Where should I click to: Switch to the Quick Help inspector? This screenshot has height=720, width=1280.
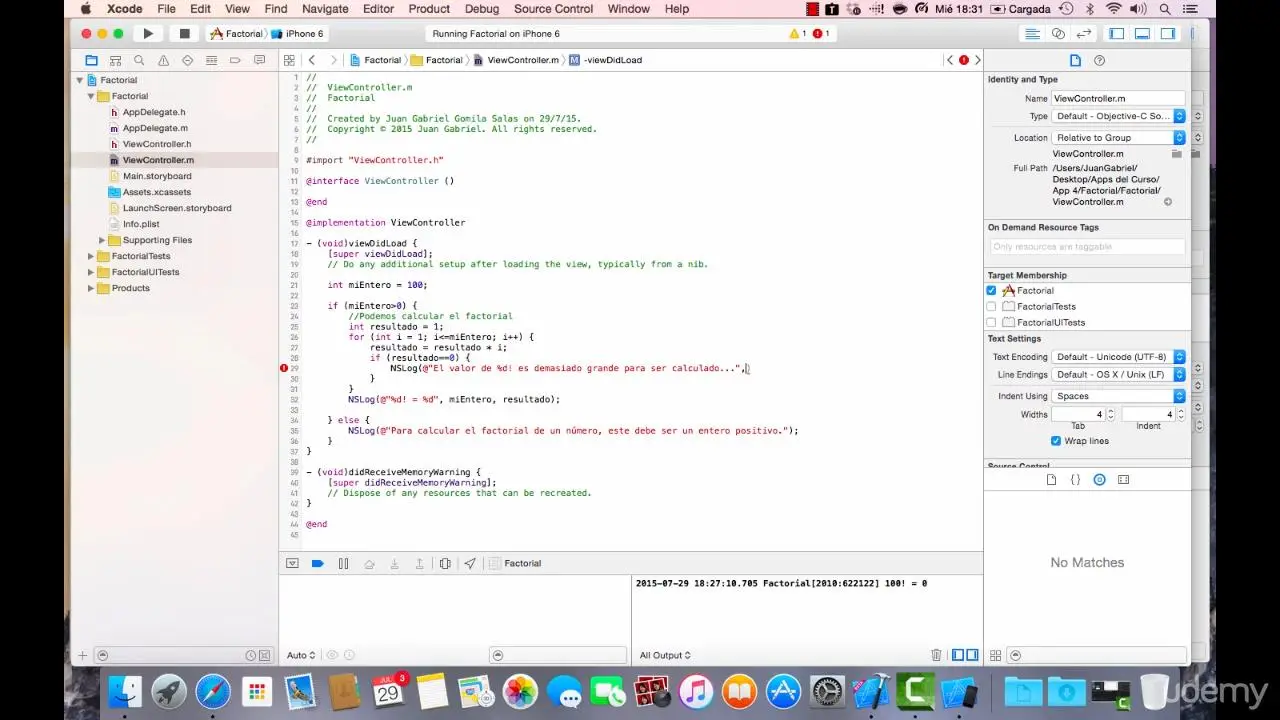pos(1099,60)
